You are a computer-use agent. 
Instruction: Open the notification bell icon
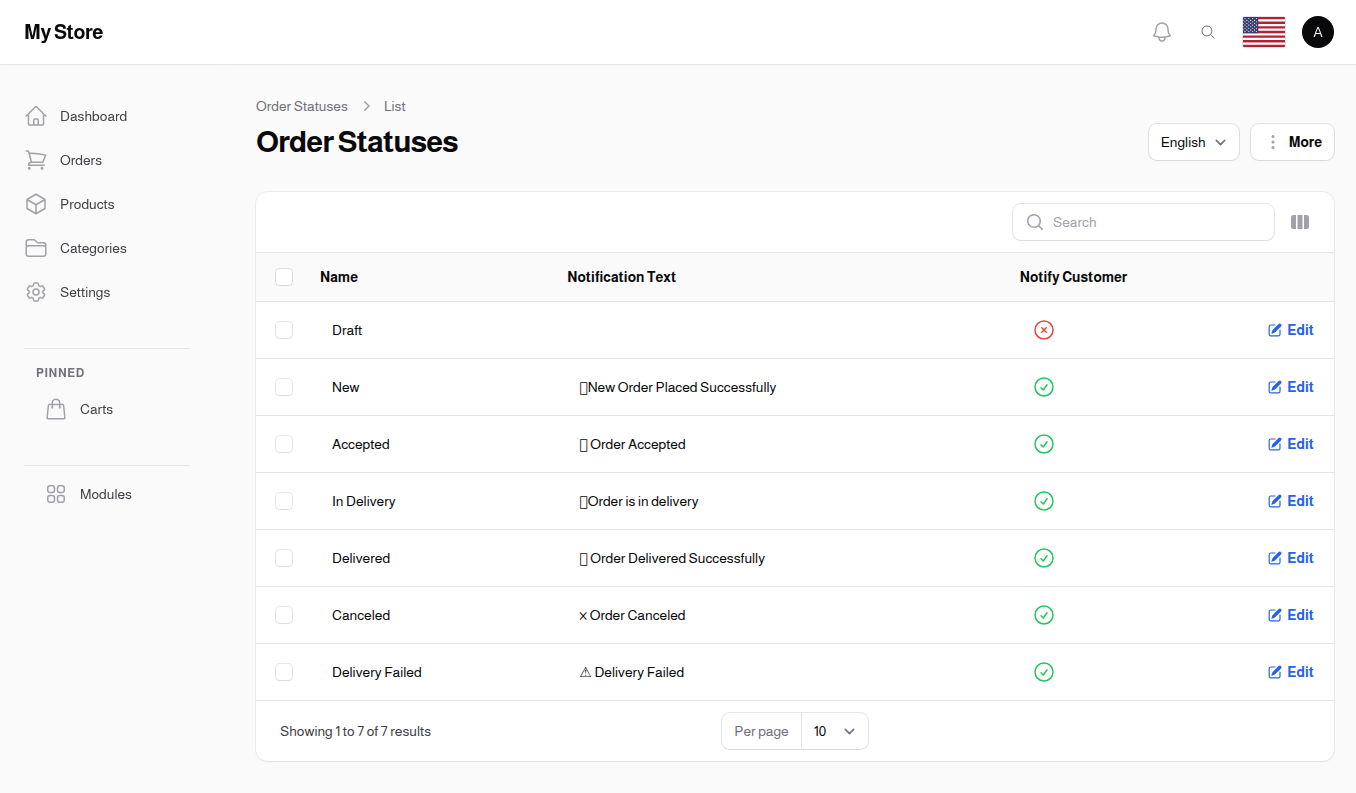(1161, 31)
